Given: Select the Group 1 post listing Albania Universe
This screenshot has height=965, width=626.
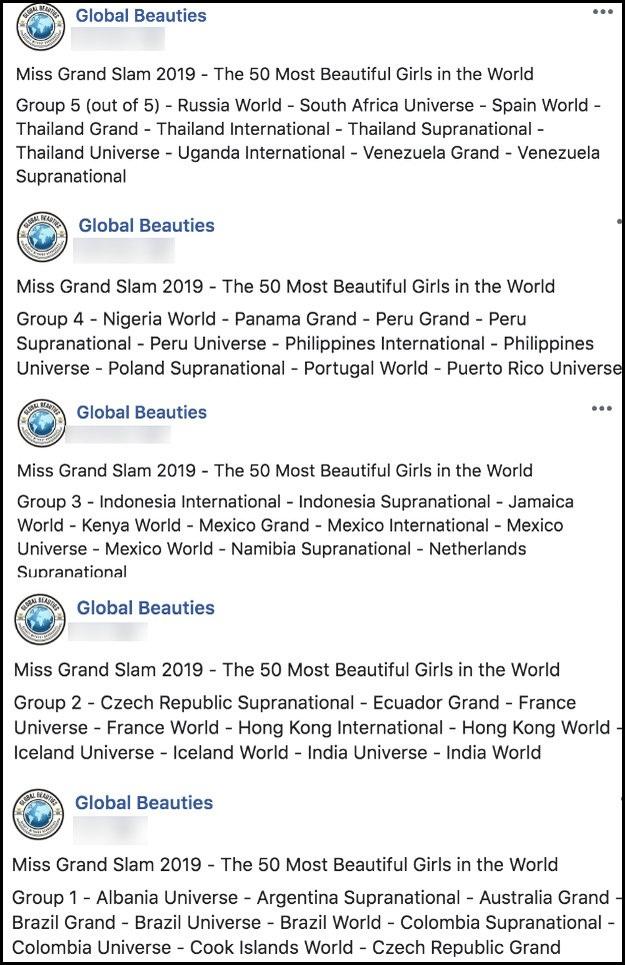Looking at the screenshot, I should pyautogui.click(x=300, y=921).
